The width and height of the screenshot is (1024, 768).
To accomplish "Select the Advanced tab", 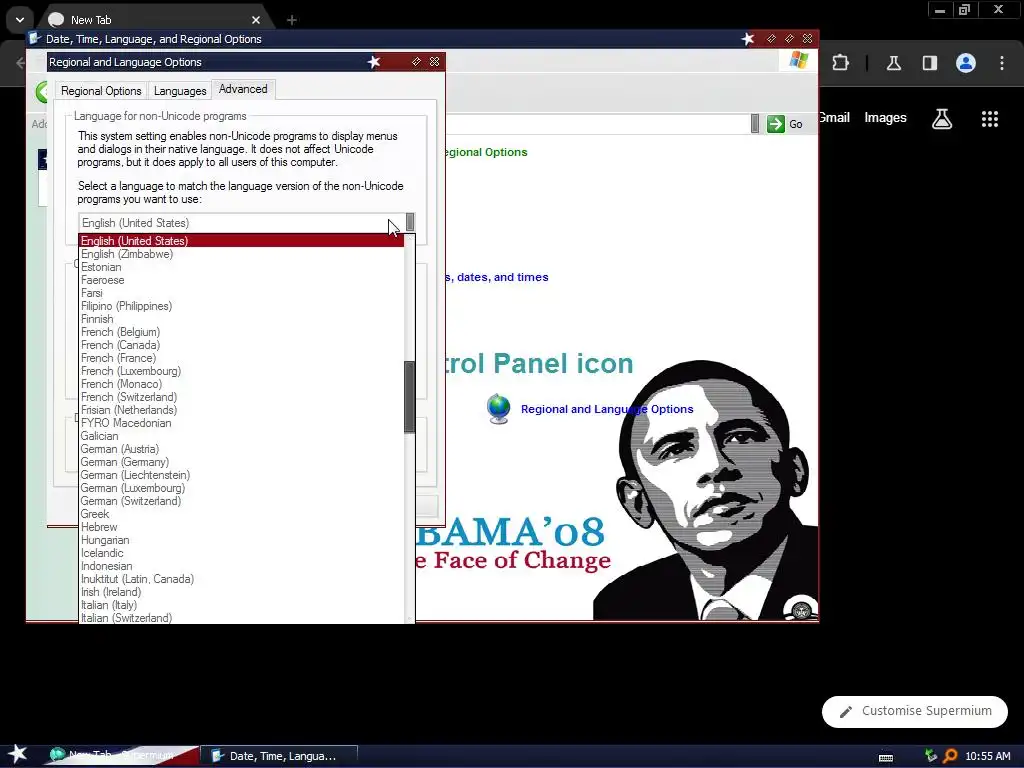I will (243, 89).
